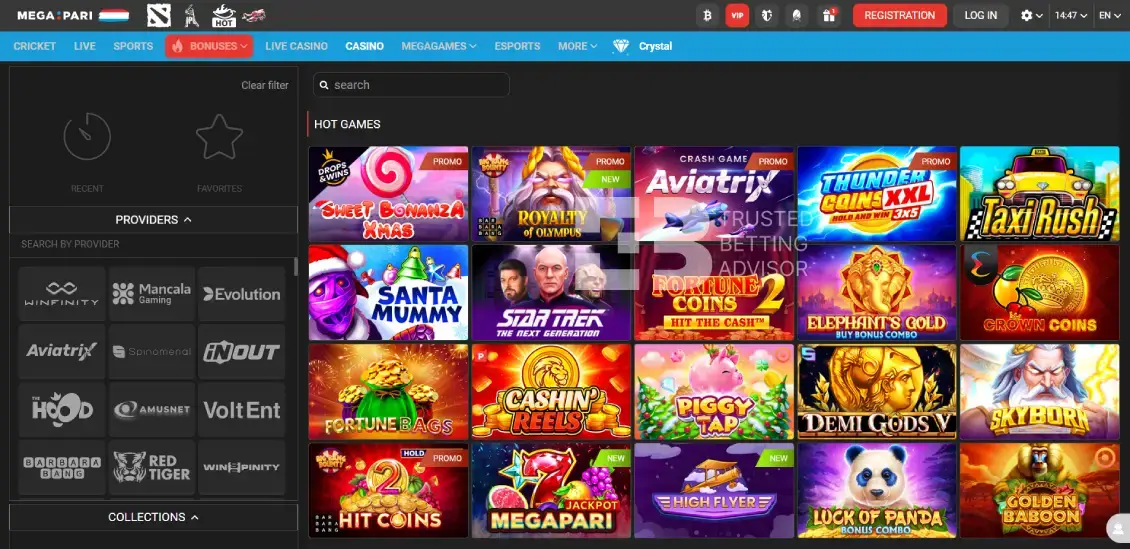The height and width of the screenshot is (549, 1130).
Task: Open Fortune Bags game
Action: [388, 391]
